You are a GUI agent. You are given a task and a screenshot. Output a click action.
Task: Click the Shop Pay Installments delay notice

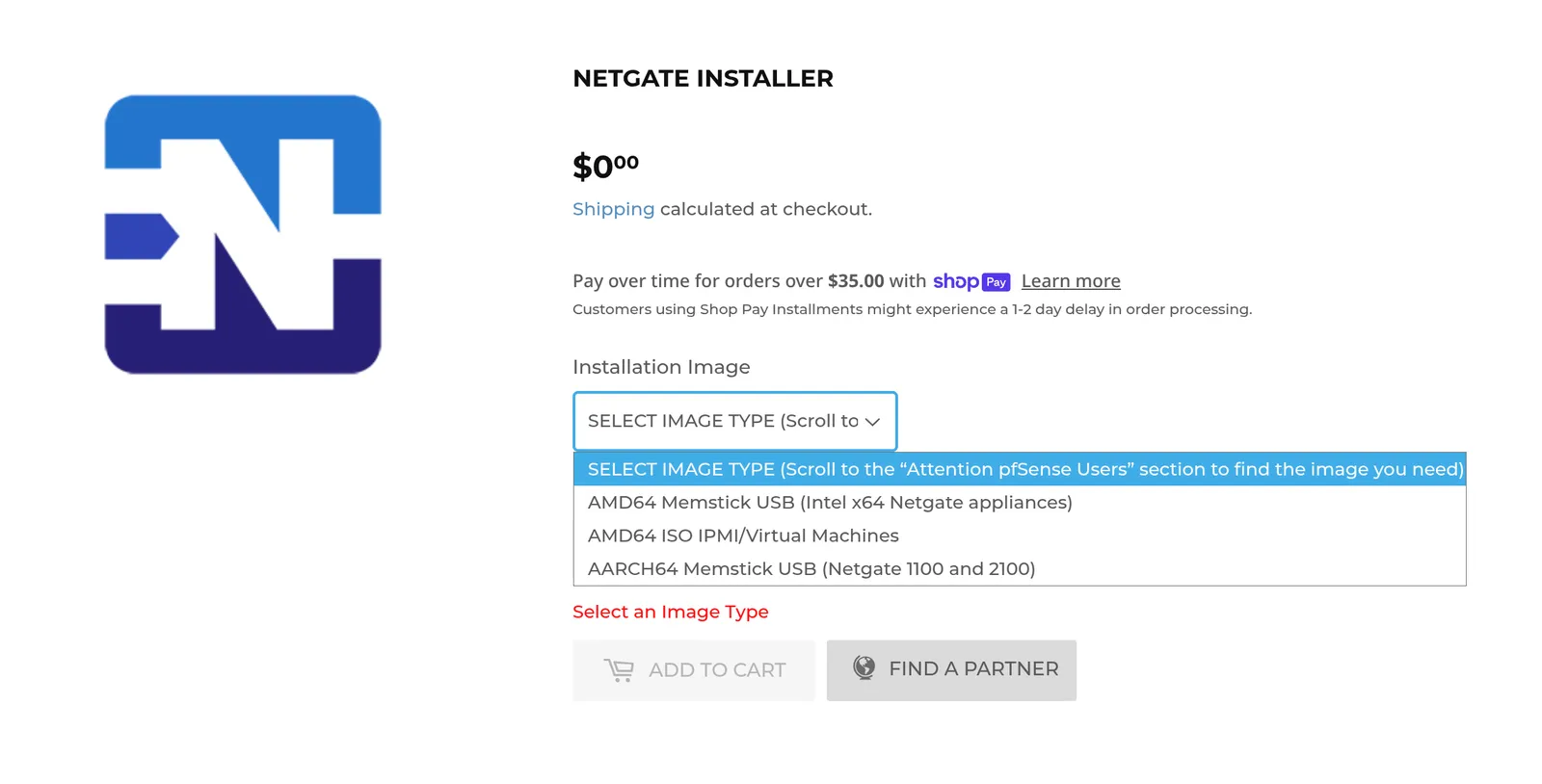[x=912, y=309]
